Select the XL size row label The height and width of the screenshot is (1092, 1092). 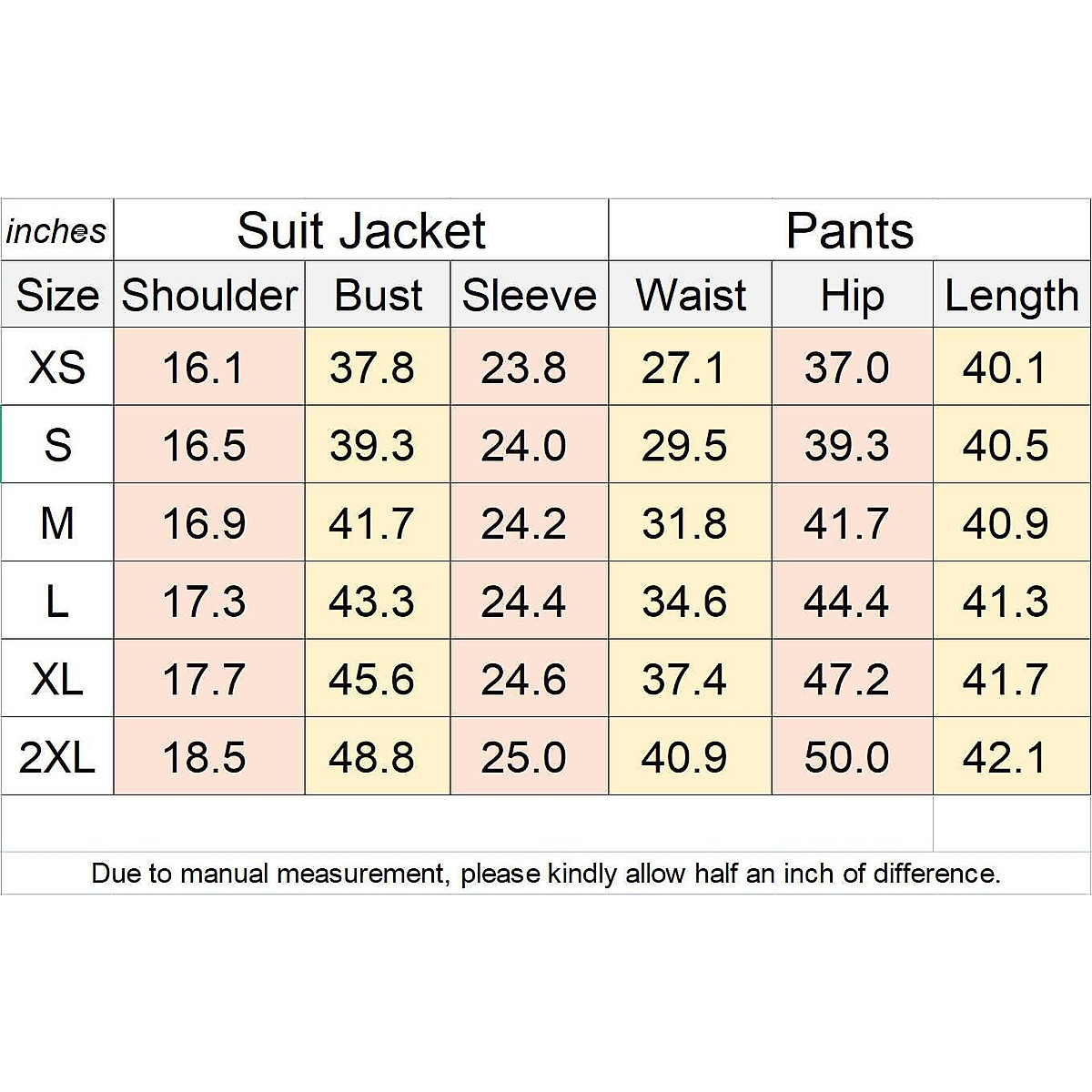point(57,680)
